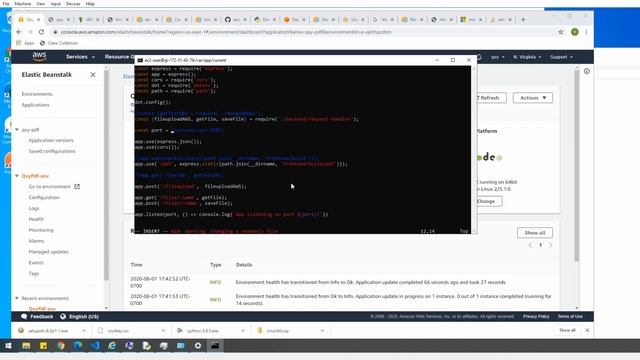Open the gear settings taskbar icon
The height and width of the screenshot is (360, 640).
[x=198, y=346]
